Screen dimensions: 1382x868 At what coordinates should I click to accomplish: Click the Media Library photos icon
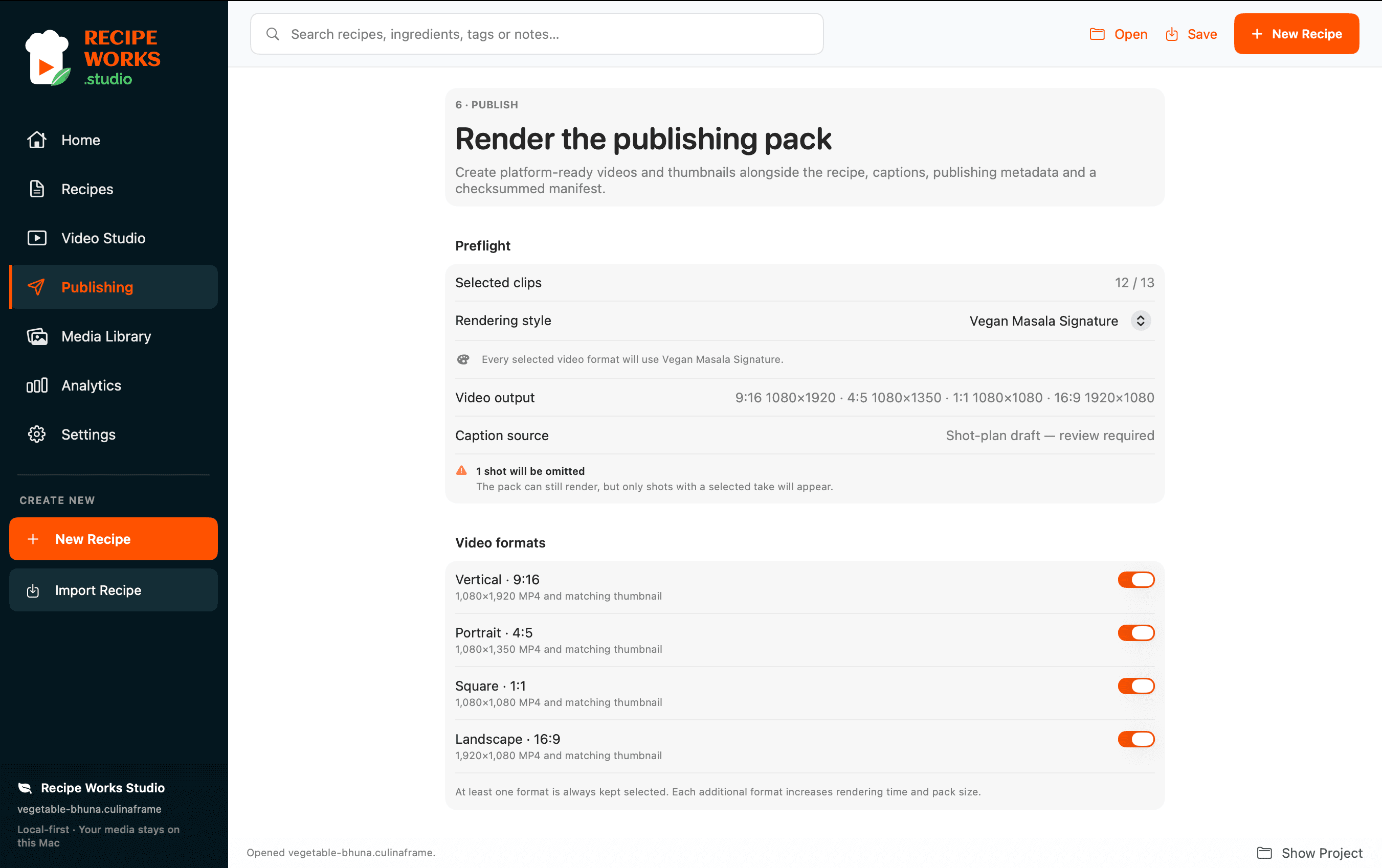click(x=37, y=336)
